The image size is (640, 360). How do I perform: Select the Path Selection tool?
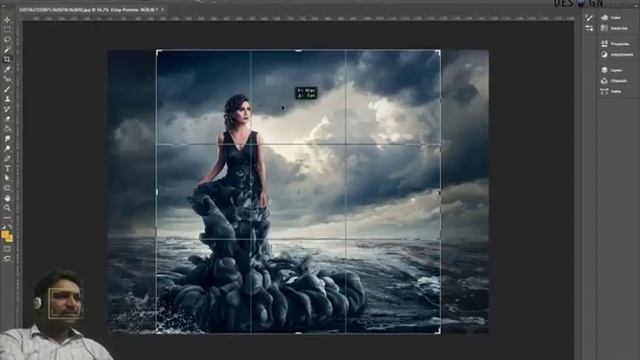[x=7, y=178]
